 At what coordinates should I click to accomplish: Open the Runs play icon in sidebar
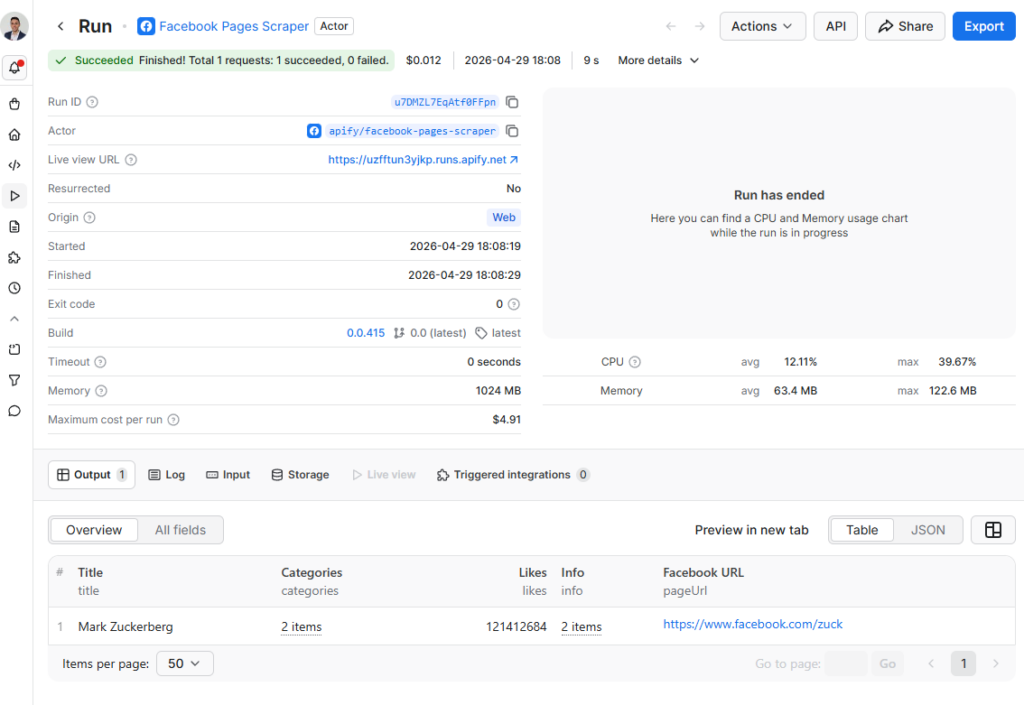pos(14,196)
